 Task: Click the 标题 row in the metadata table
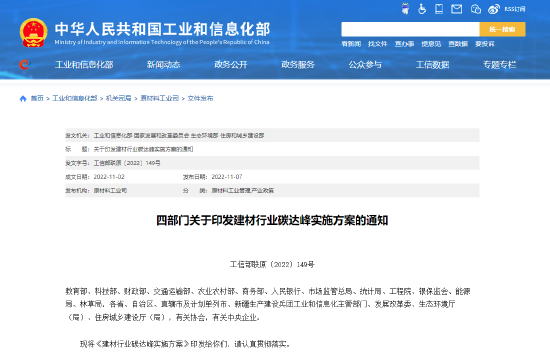coord(272,149)
